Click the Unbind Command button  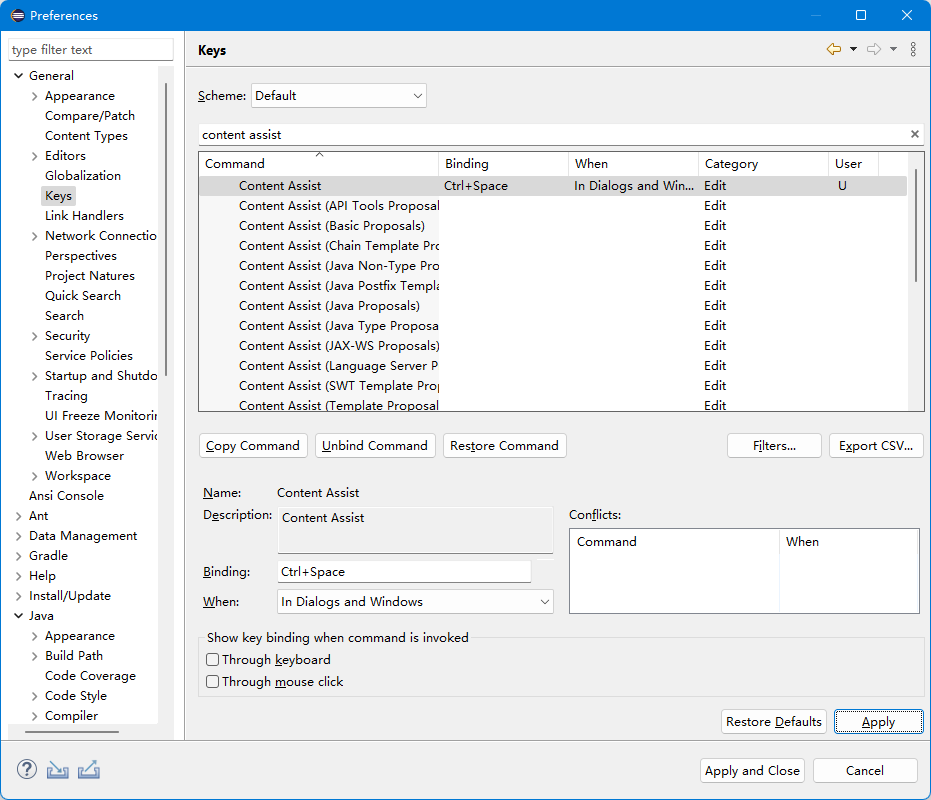pos(375,446)
